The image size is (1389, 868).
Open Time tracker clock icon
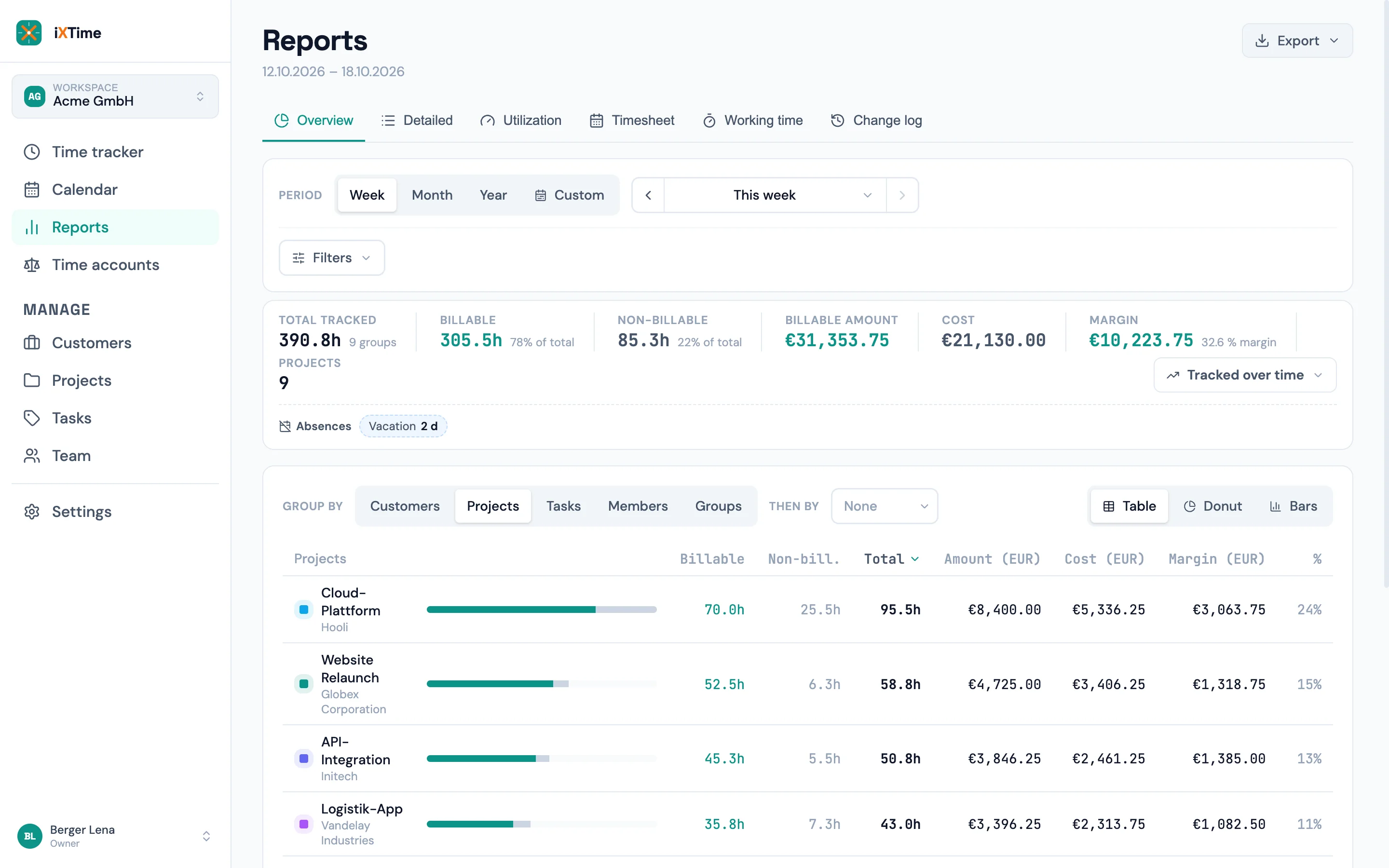tap(31, 152)
